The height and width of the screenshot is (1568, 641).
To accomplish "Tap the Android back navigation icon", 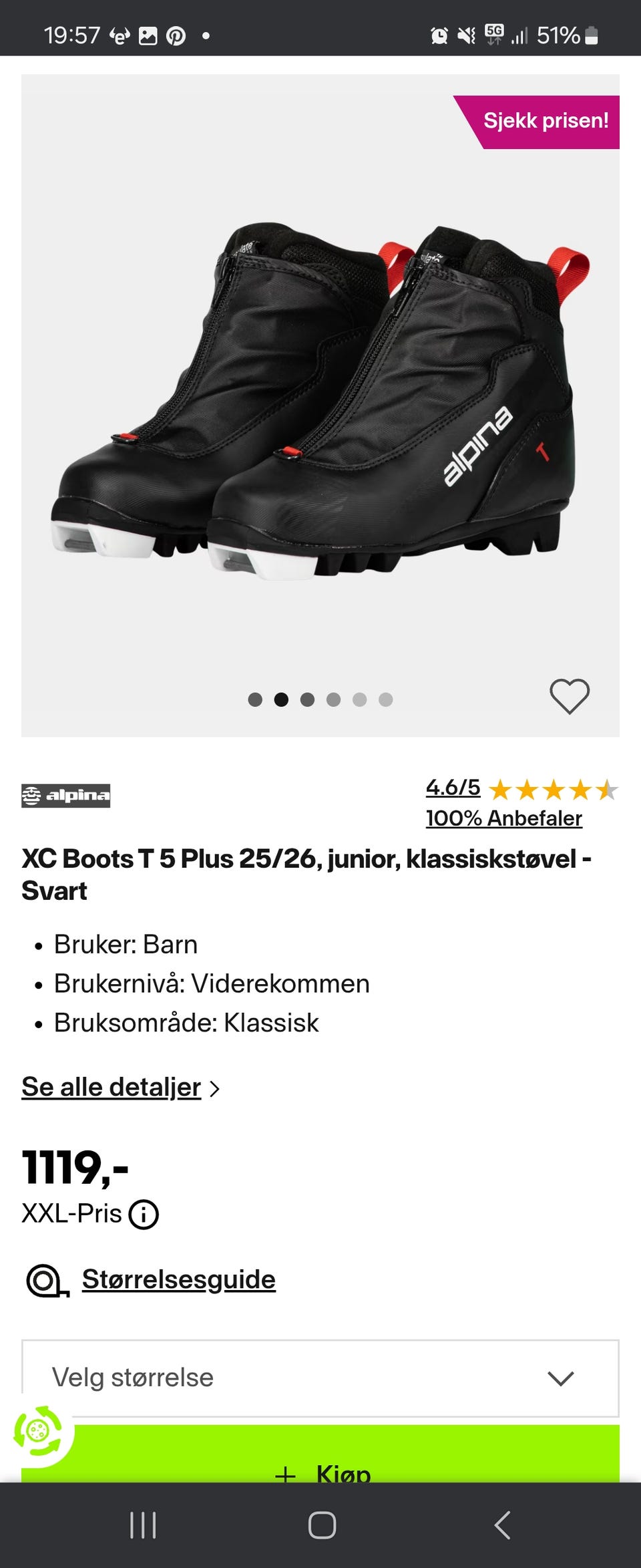I will click(502, 1525).
